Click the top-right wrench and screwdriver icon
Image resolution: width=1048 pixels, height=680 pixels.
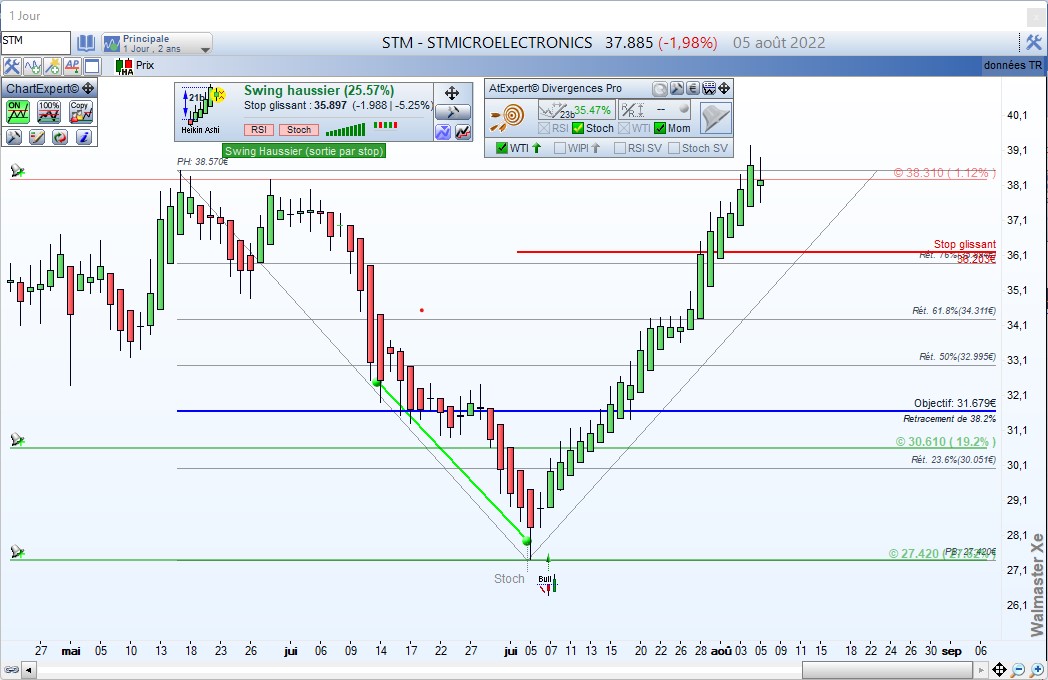[x=1033, y=43]
